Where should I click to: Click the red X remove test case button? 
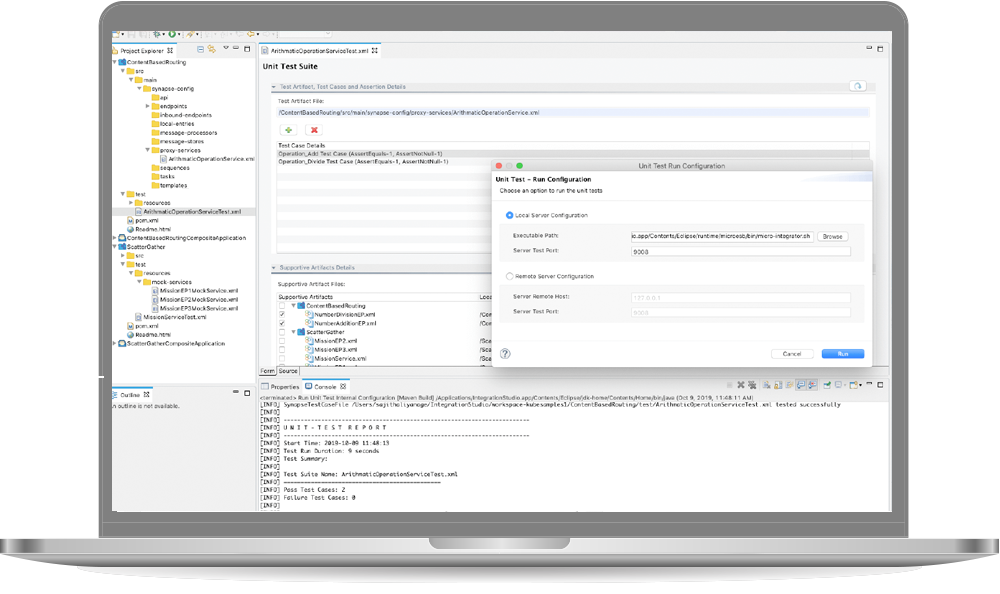[x=313, y=130]
